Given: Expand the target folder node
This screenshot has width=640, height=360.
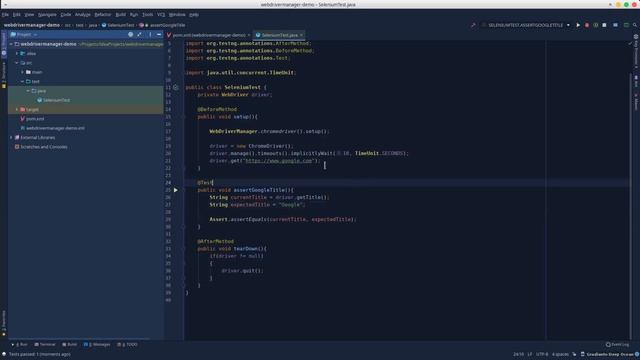Looking at the screenshot, I should tap(17, 109).
